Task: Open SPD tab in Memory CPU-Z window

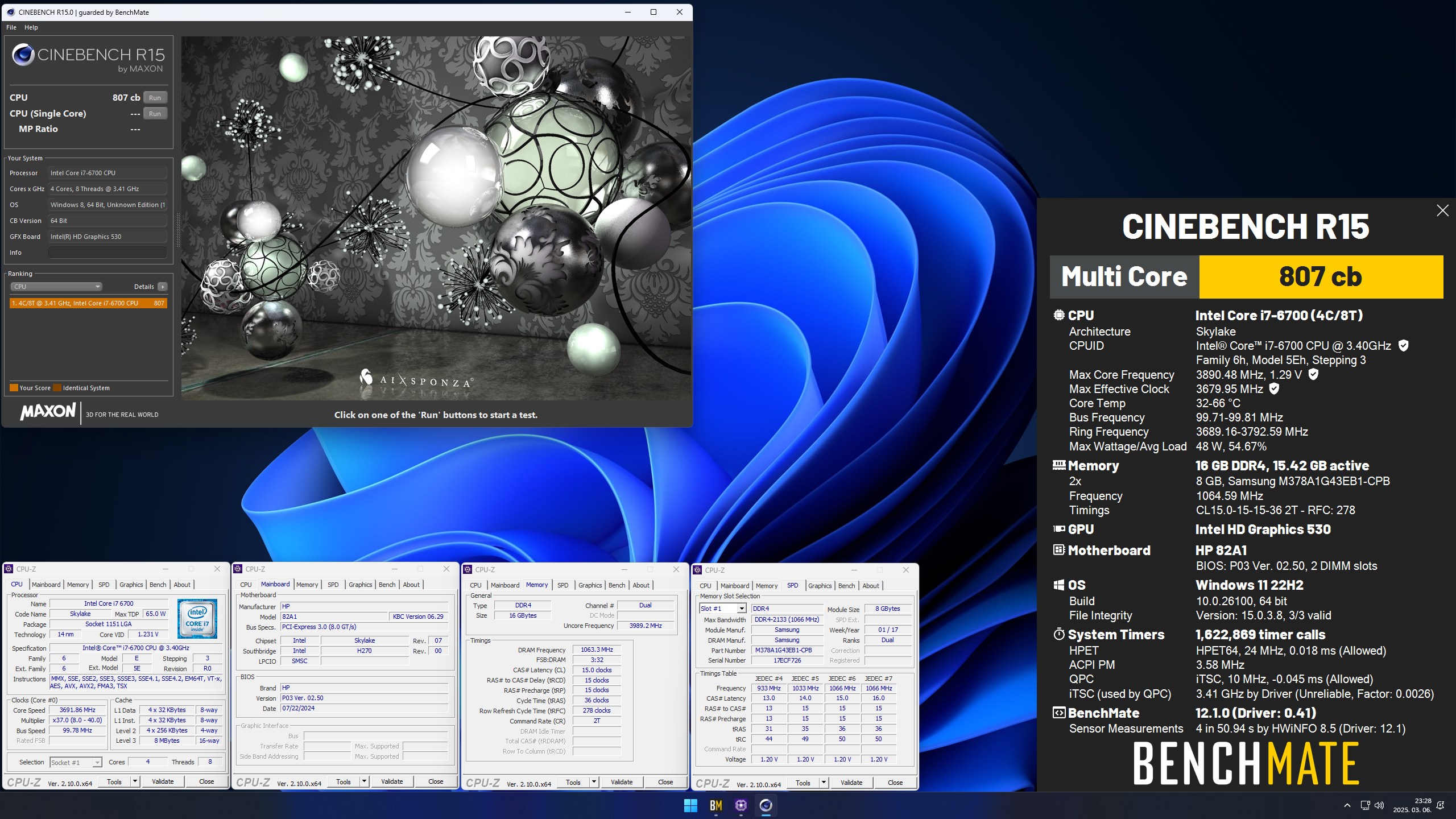Action: point(562,585)
